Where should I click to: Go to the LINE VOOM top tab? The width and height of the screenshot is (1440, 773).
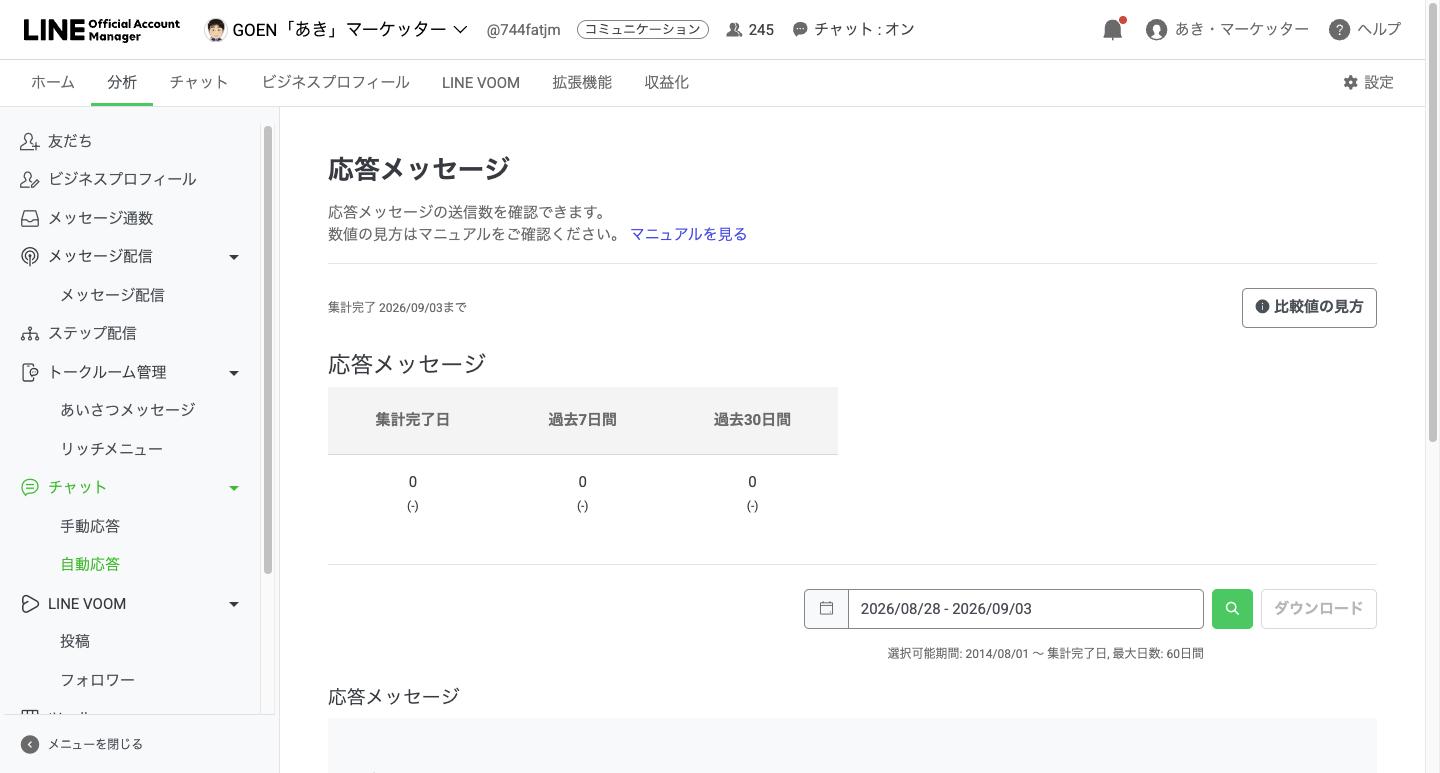481,83
